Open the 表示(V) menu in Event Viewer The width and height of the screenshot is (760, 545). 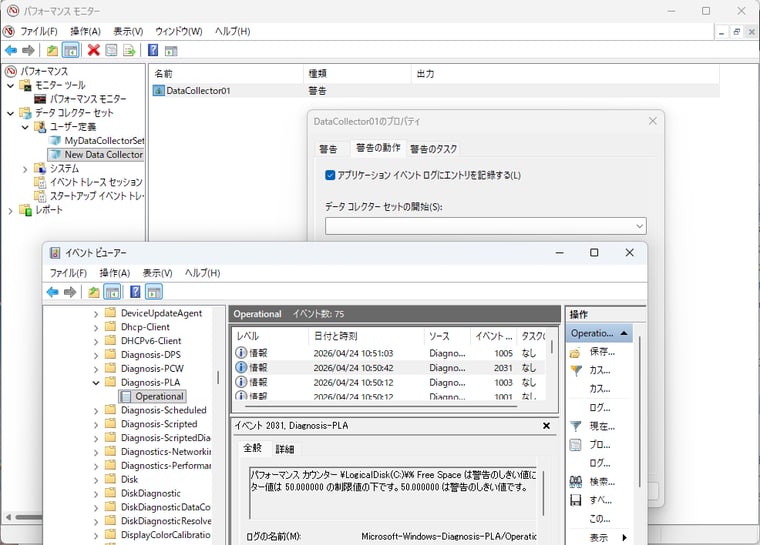pyautogui.click(x=157, y=273)
